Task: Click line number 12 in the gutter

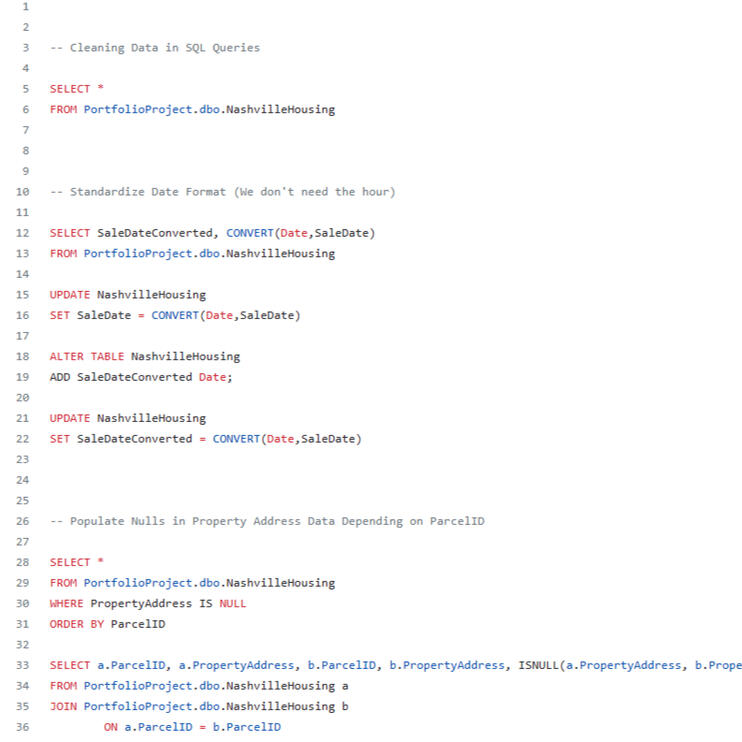Action: (23, 233)
